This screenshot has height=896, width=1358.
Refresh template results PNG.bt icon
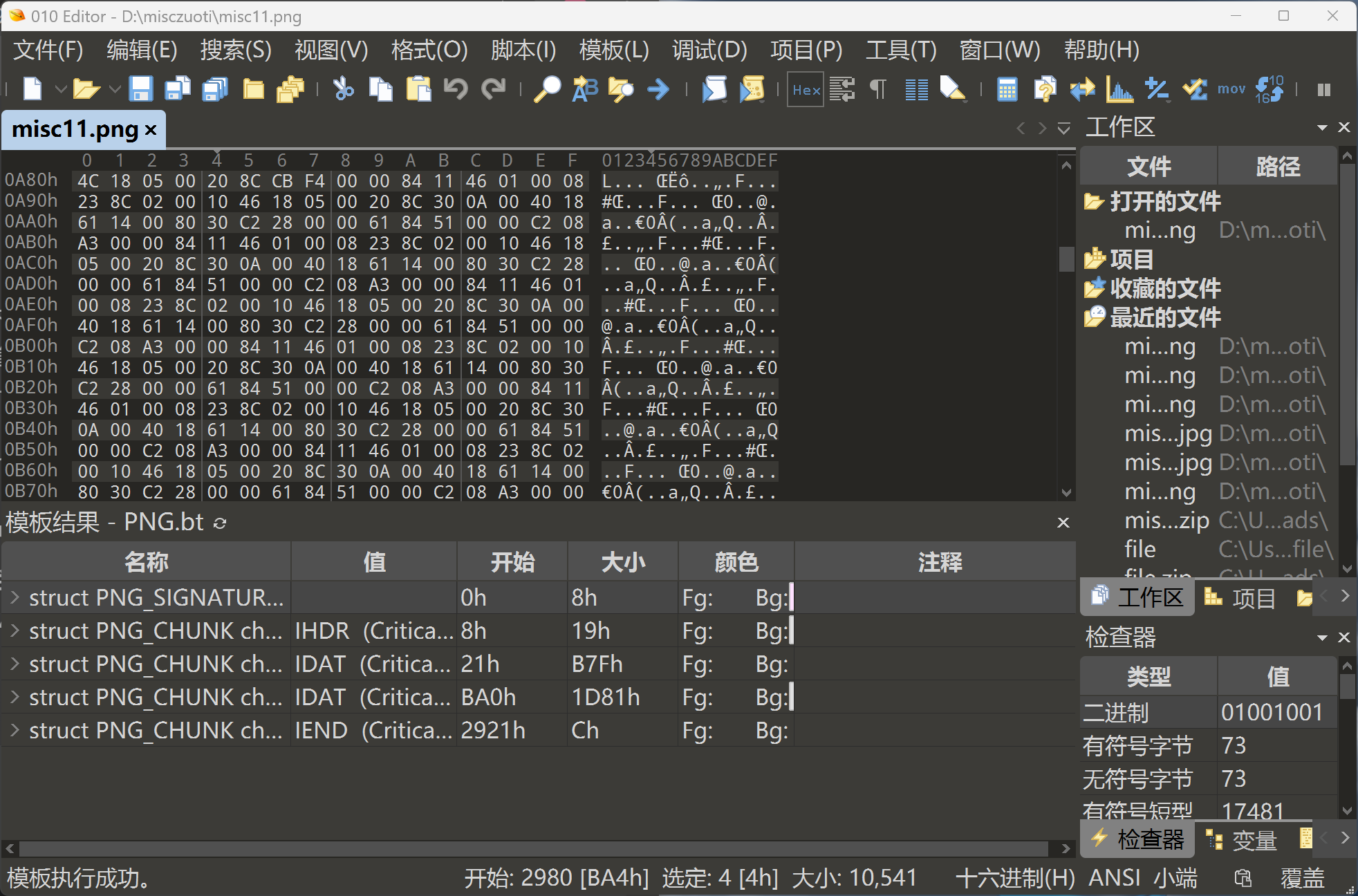pos(220,523)
